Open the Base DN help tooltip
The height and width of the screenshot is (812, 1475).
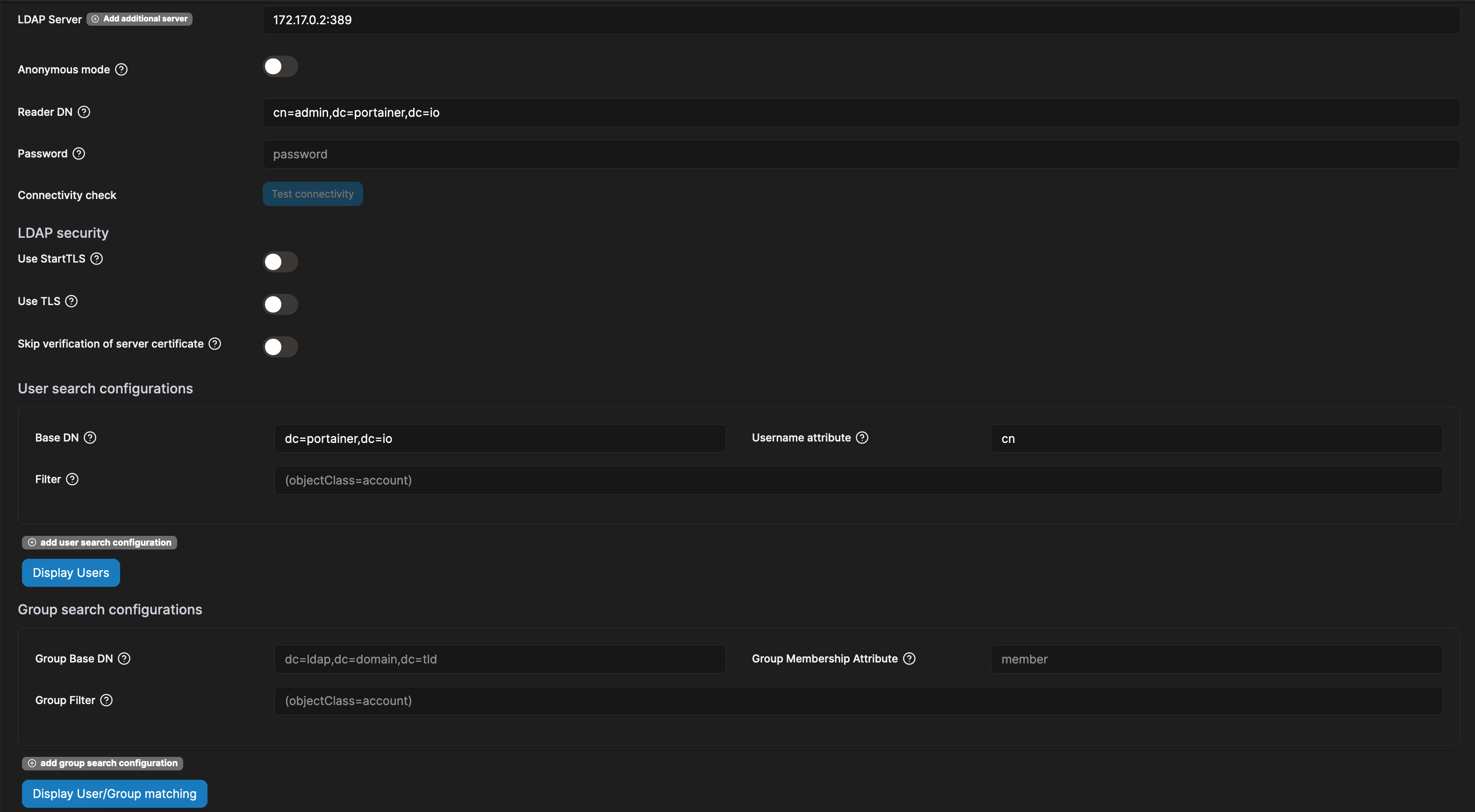point(90,438)
